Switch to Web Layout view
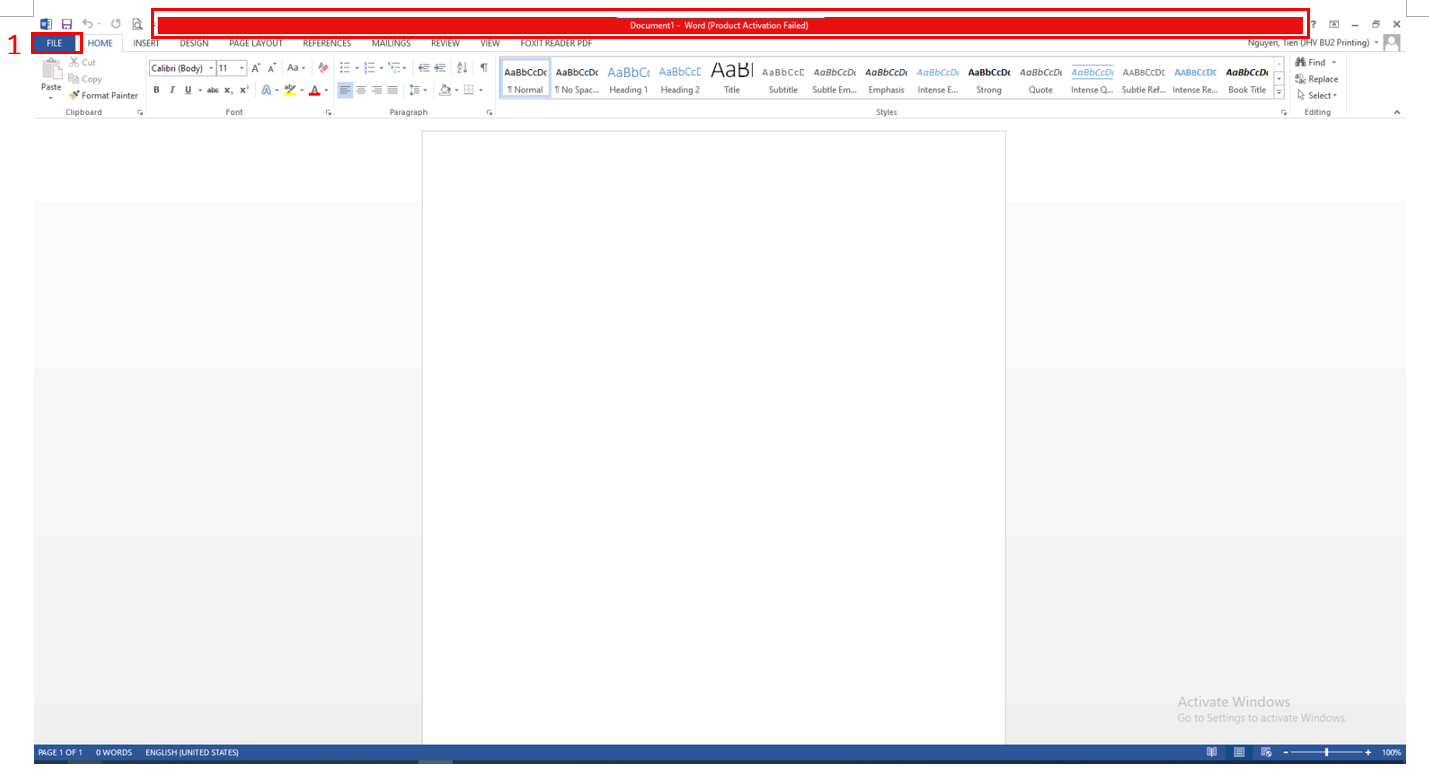Screen dimensions: 1429x776 tap(1266, 752)
